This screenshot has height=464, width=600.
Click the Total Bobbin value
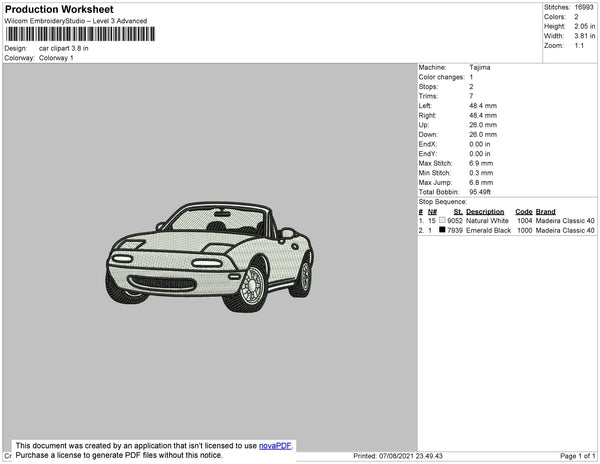482,190
